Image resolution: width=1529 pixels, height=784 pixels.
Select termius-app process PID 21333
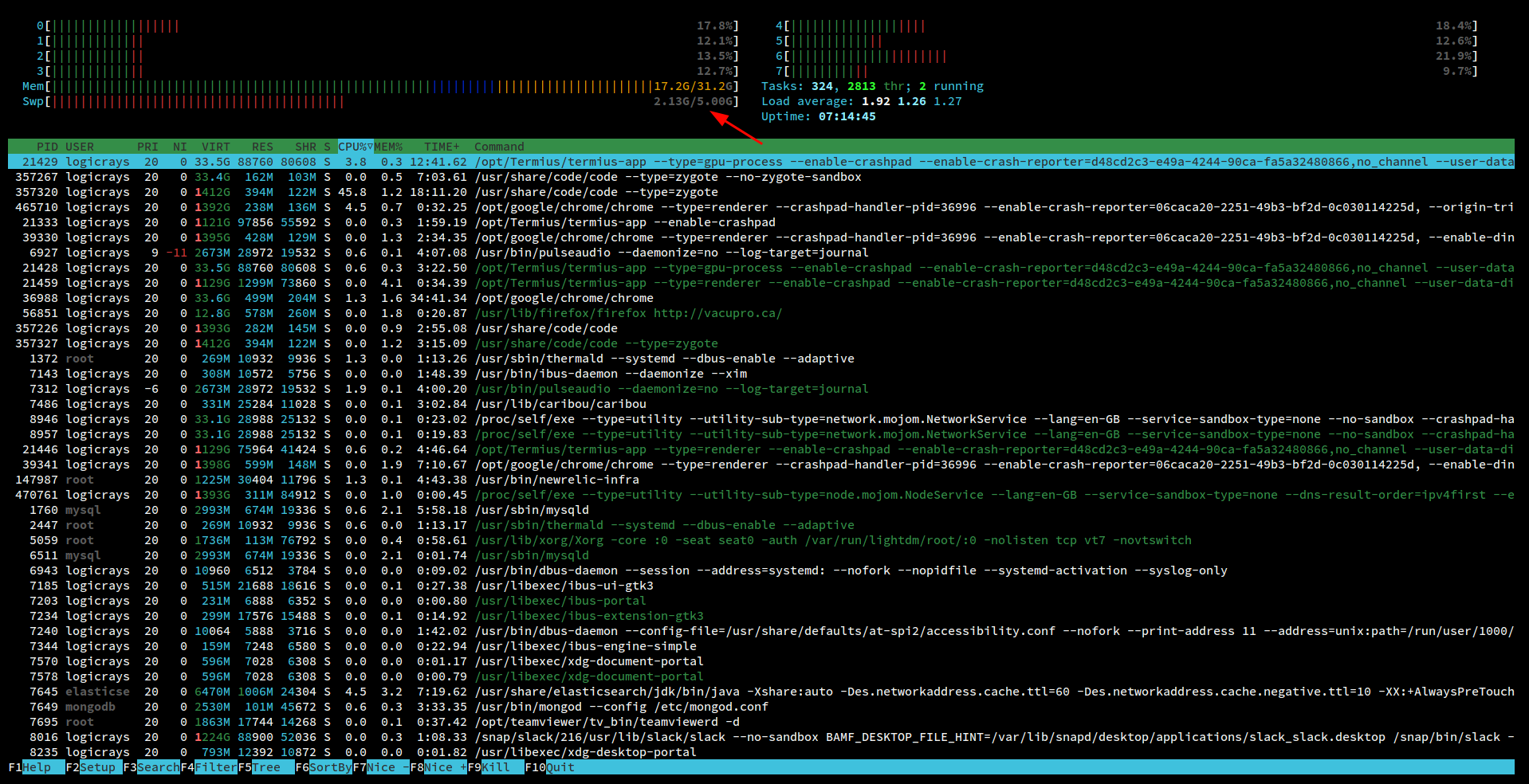point(761,222)
